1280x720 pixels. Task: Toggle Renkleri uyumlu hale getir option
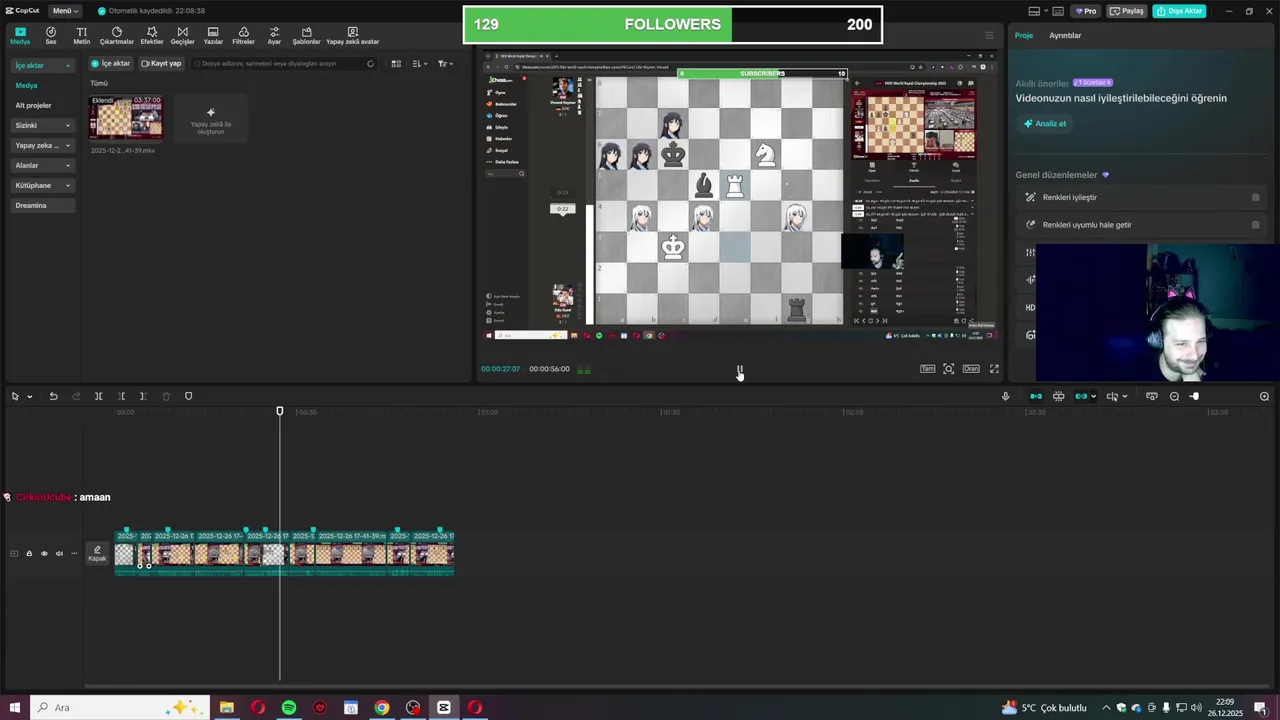[1256, 225]
